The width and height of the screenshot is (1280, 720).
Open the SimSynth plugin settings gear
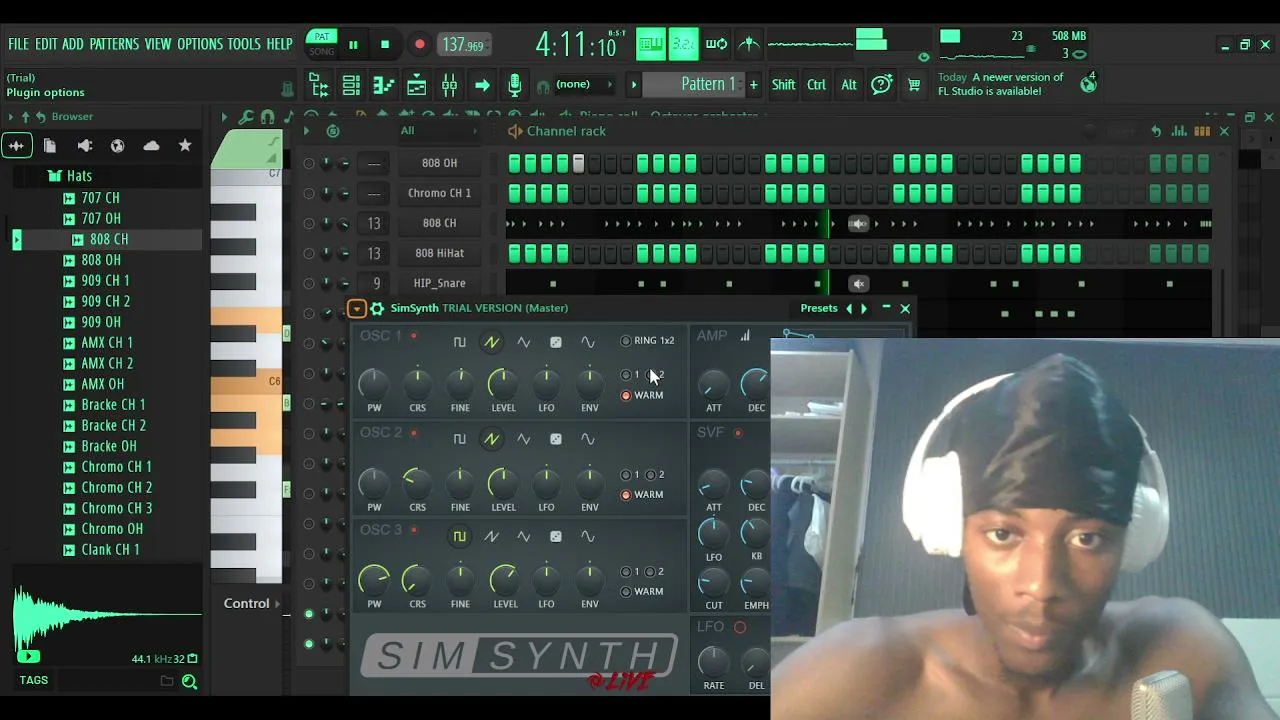[377, 308]
